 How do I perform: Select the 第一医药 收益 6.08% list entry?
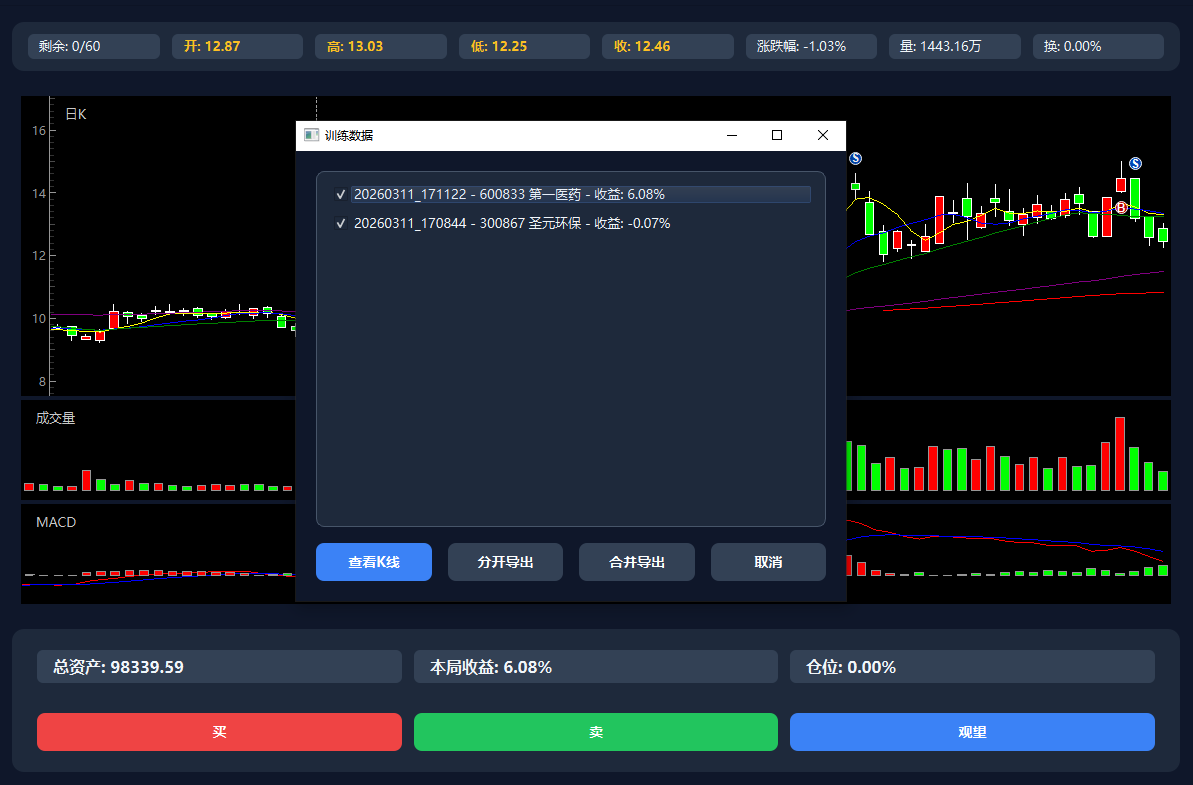(x=509, y=195)
